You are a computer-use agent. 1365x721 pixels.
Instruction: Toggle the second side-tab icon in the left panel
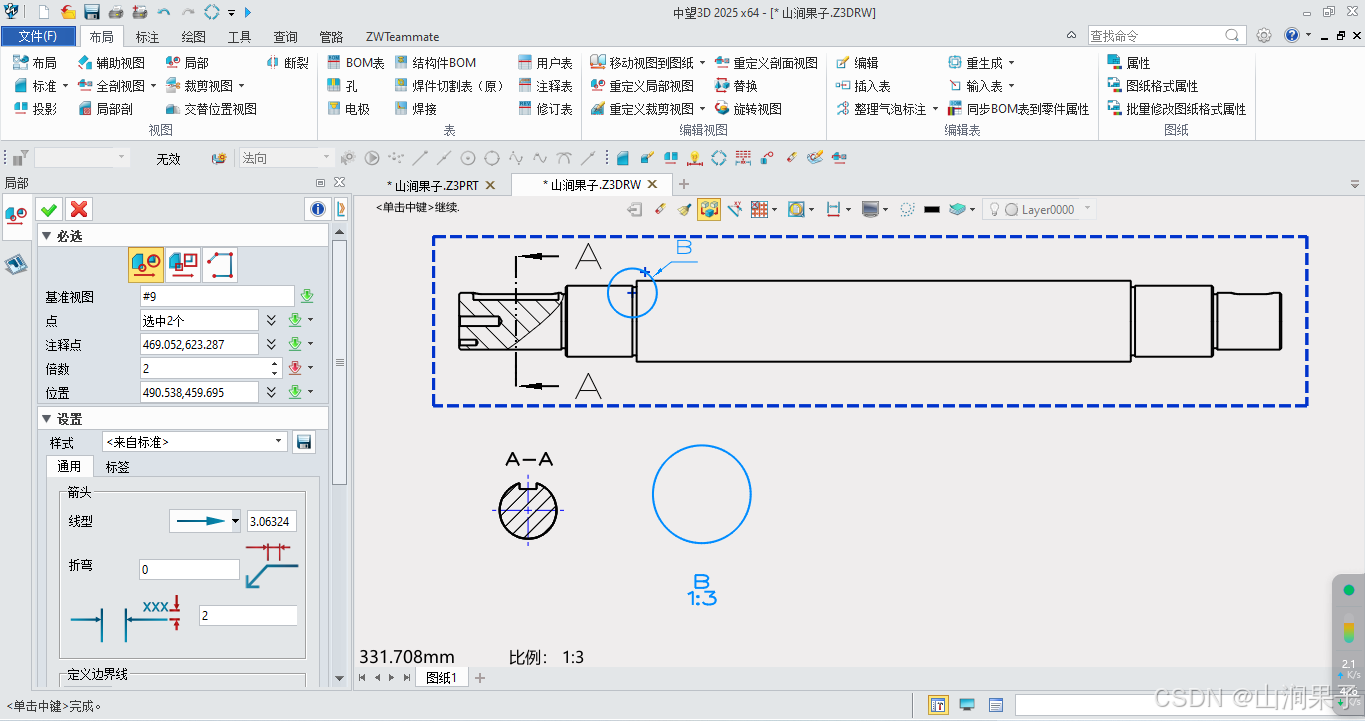(16, 264)
